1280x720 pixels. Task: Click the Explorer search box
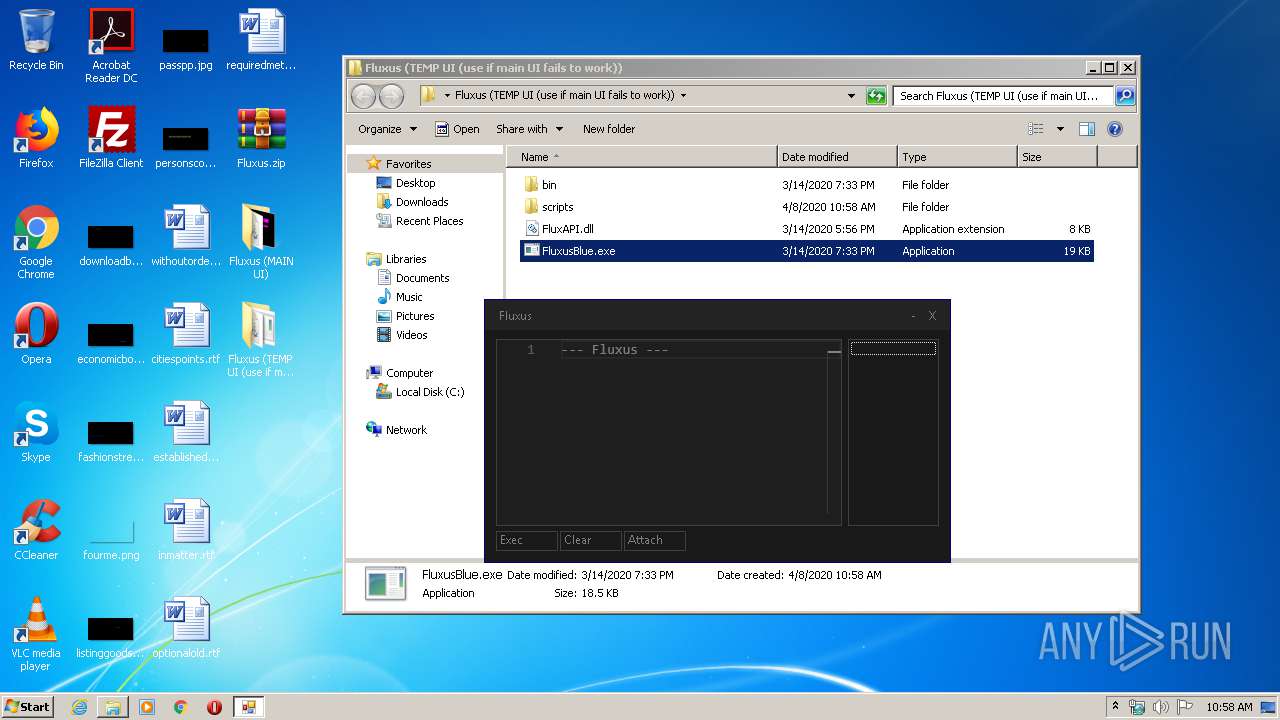1003,96
